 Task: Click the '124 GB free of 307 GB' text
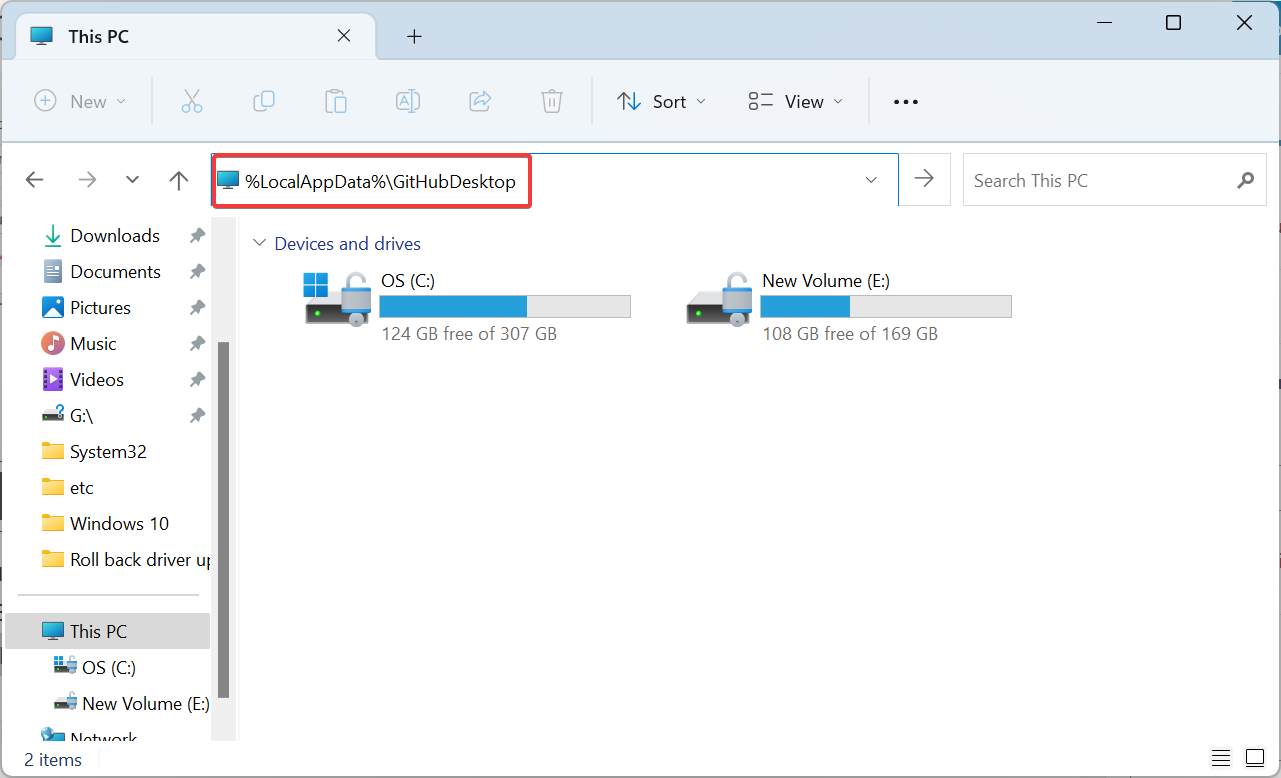click(x=469, y=334)
